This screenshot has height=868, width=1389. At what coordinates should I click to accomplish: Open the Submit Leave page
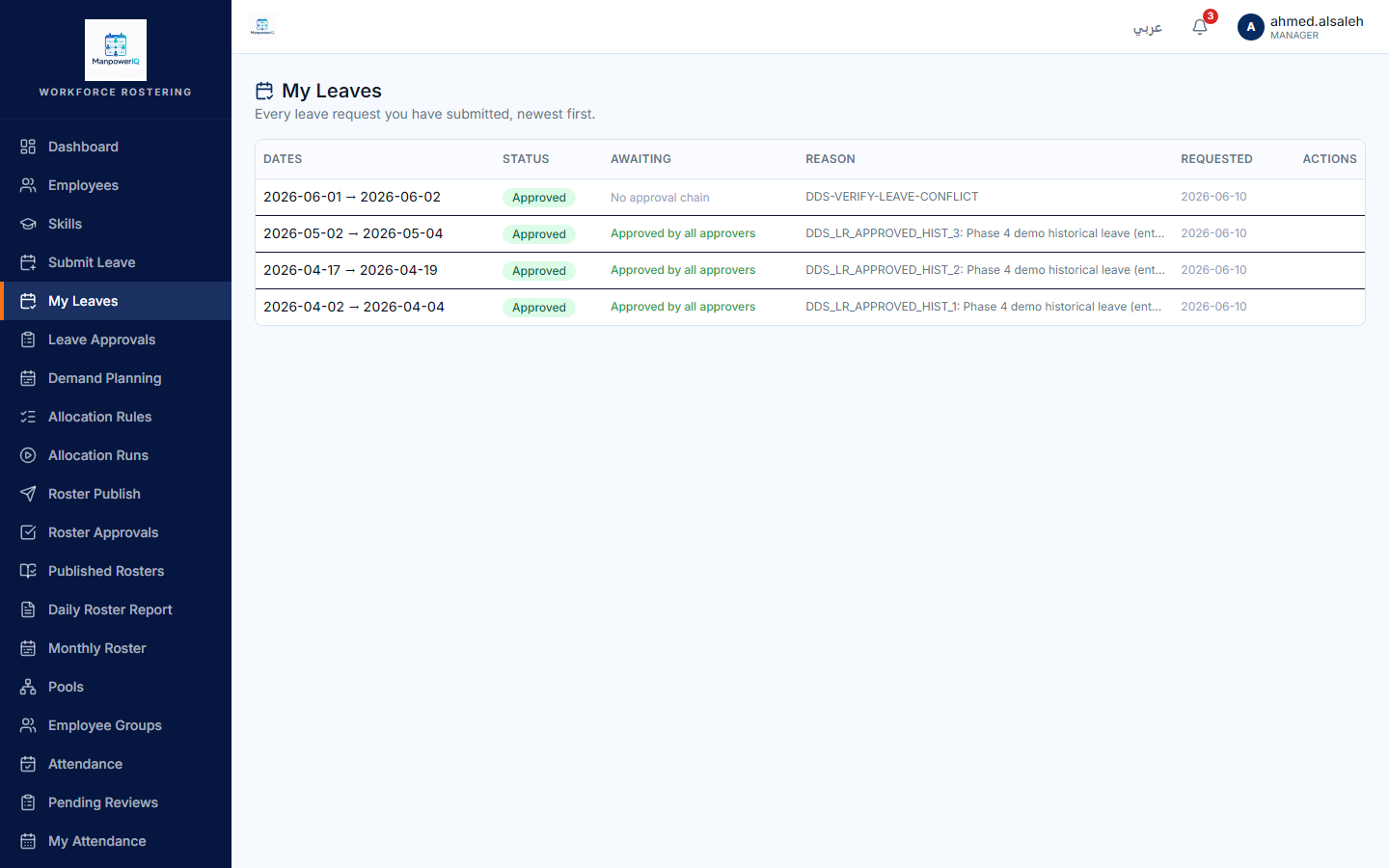pos(116,262)
